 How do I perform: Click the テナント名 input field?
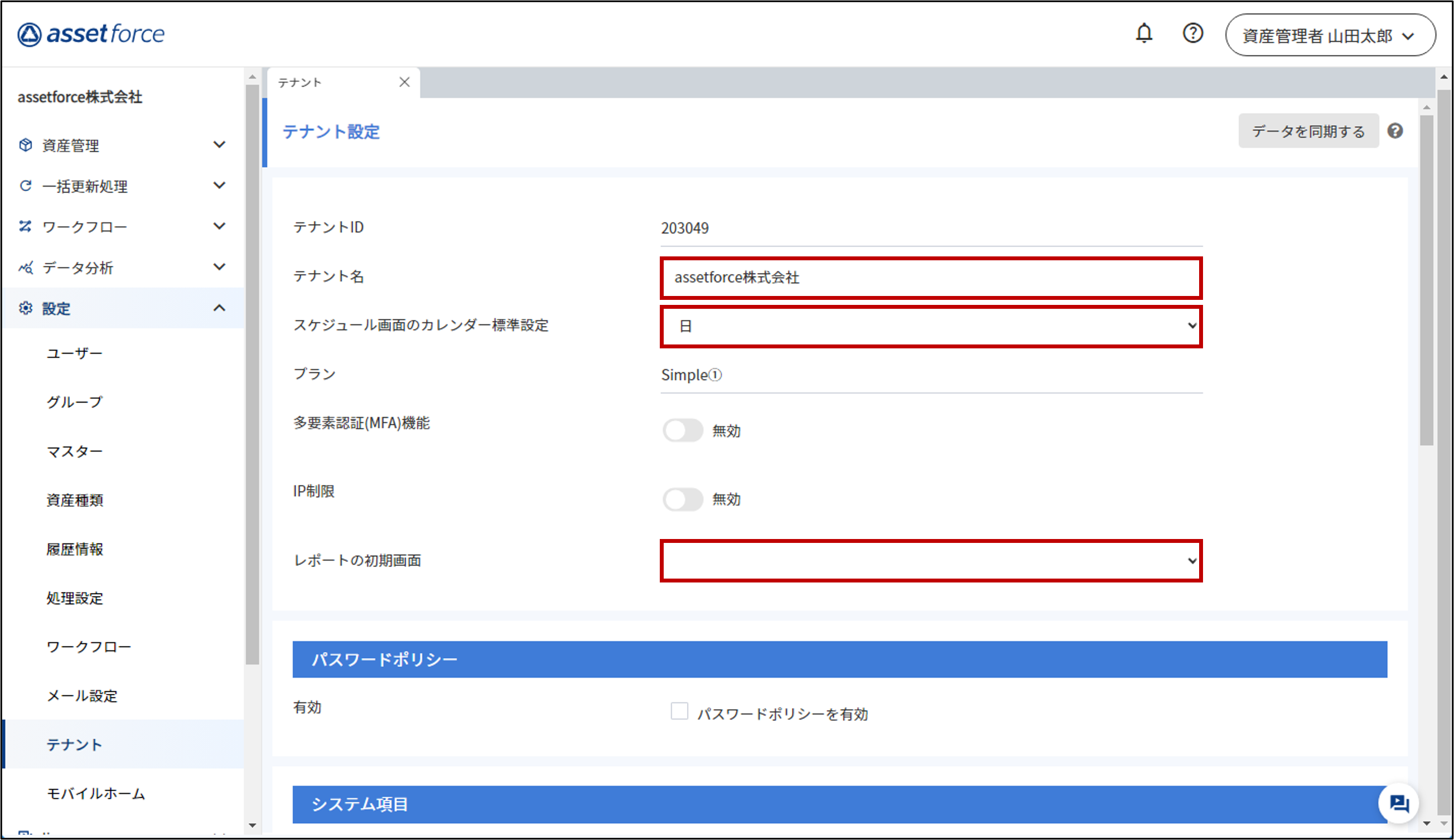point(931,278)
